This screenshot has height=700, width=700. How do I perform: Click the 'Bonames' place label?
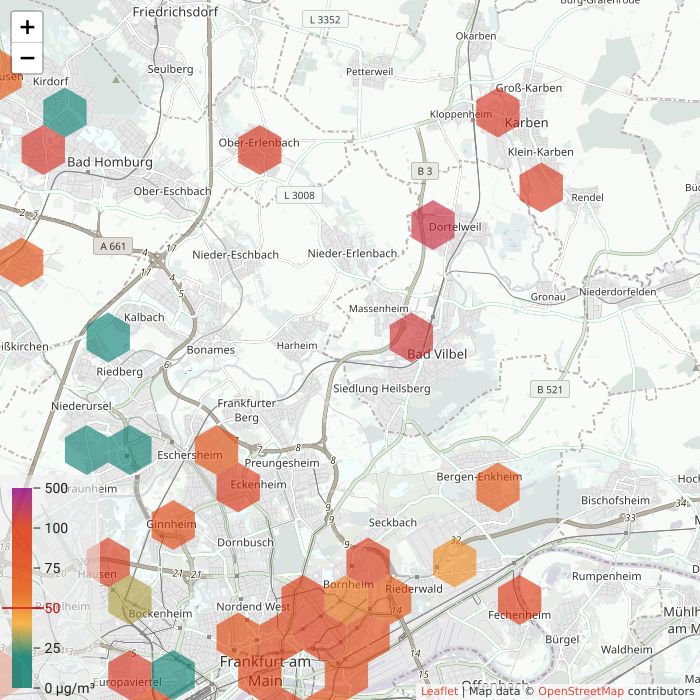click(211, 350)
